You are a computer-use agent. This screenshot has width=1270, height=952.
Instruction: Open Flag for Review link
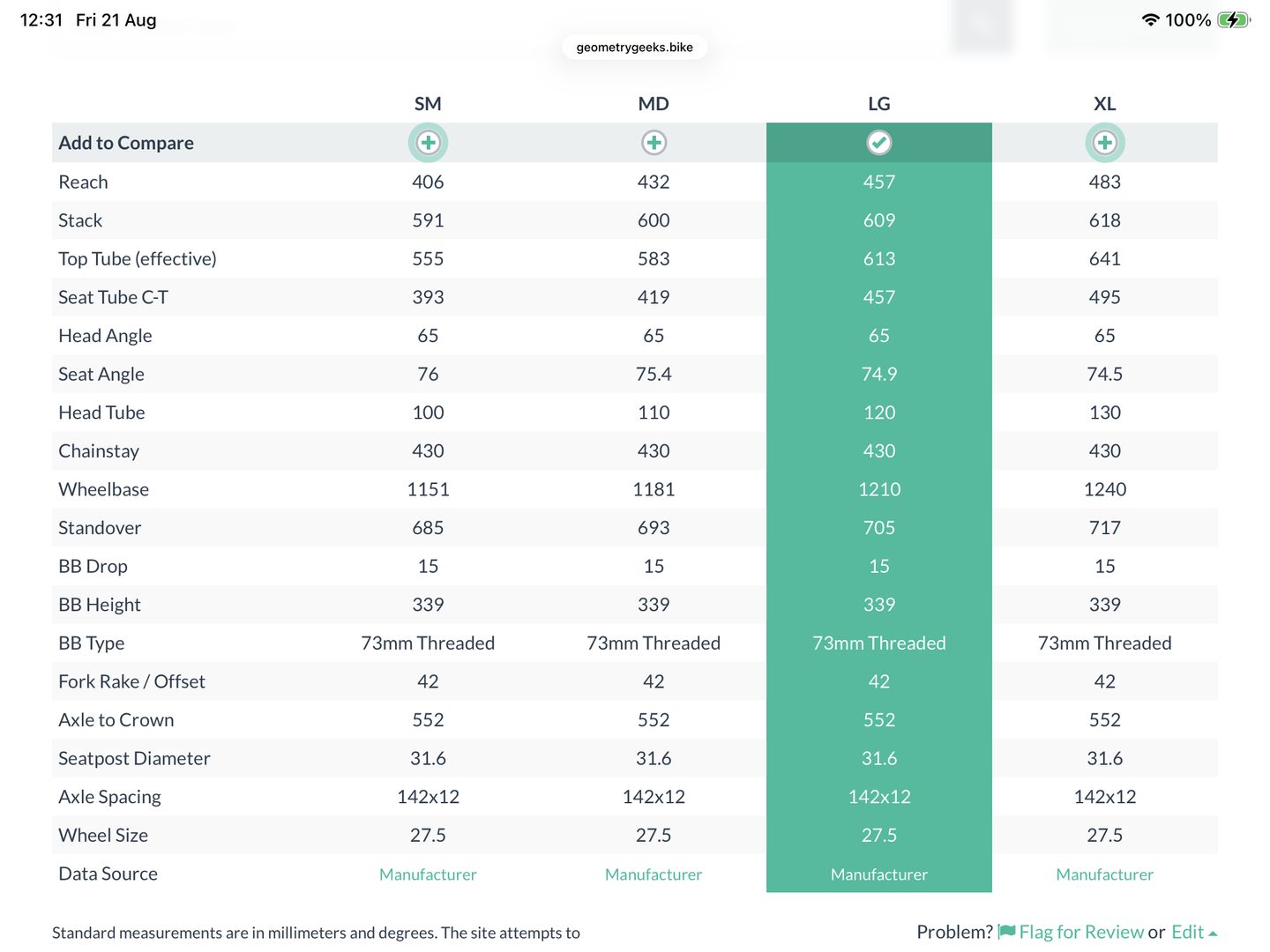(x=1081, y=932)
